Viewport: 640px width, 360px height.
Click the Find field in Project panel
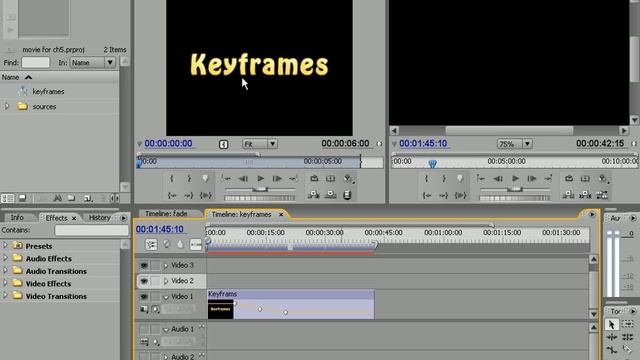36,62
